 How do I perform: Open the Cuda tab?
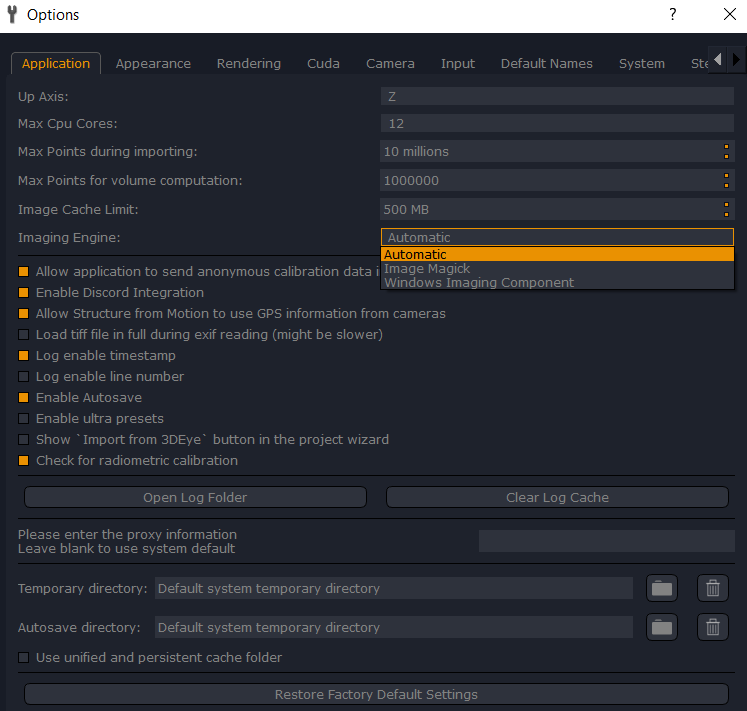(323, 63)
